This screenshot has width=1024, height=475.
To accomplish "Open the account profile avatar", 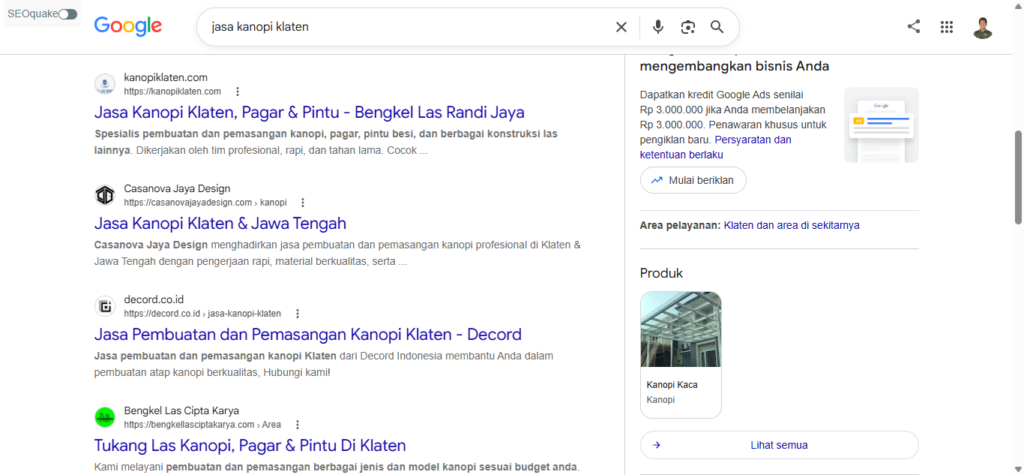I will point(982,27).
